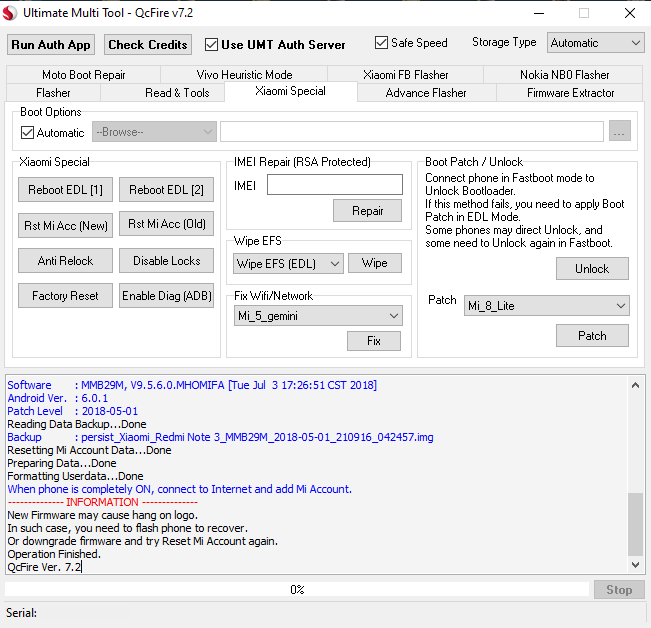651x628 pixels.
Task: Click the Serial: status bar label
Action: coord(21,613)
